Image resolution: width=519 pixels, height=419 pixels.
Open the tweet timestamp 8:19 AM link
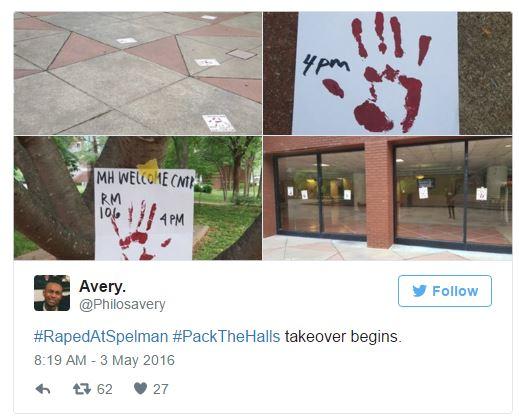pos(60,361)
